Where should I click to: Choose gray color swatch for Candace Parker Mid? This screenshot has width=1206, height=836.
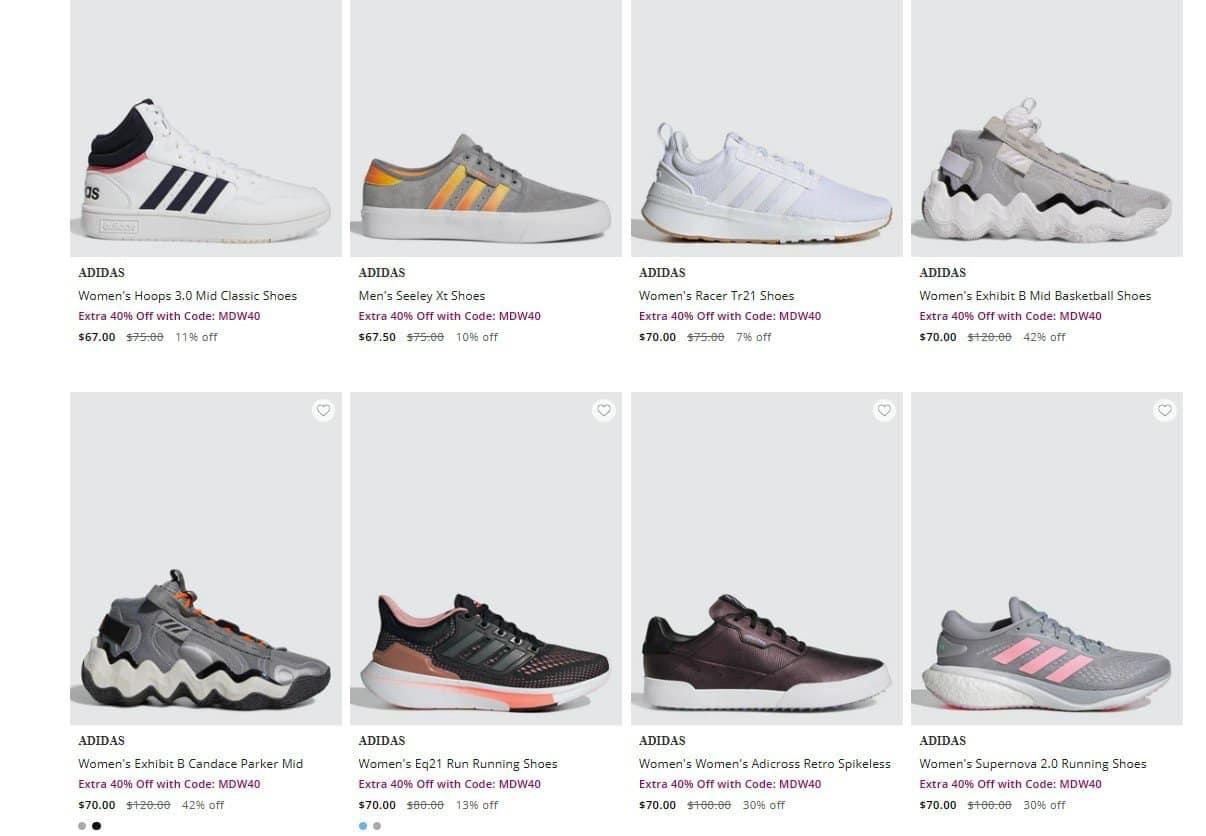[82, 826]
